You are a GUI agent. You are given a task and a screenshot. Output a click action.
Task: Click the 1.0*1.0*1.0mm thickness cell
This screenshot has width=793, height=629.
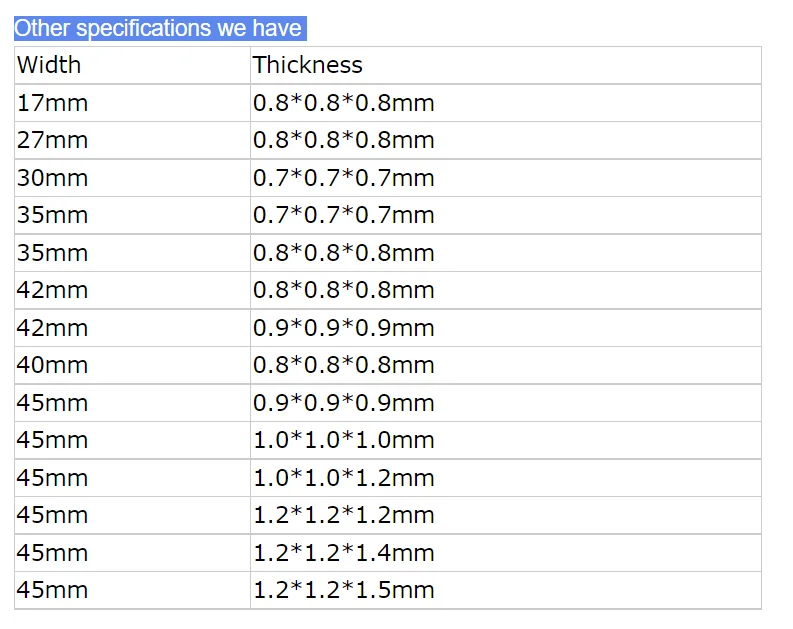(x=343, y=441)
